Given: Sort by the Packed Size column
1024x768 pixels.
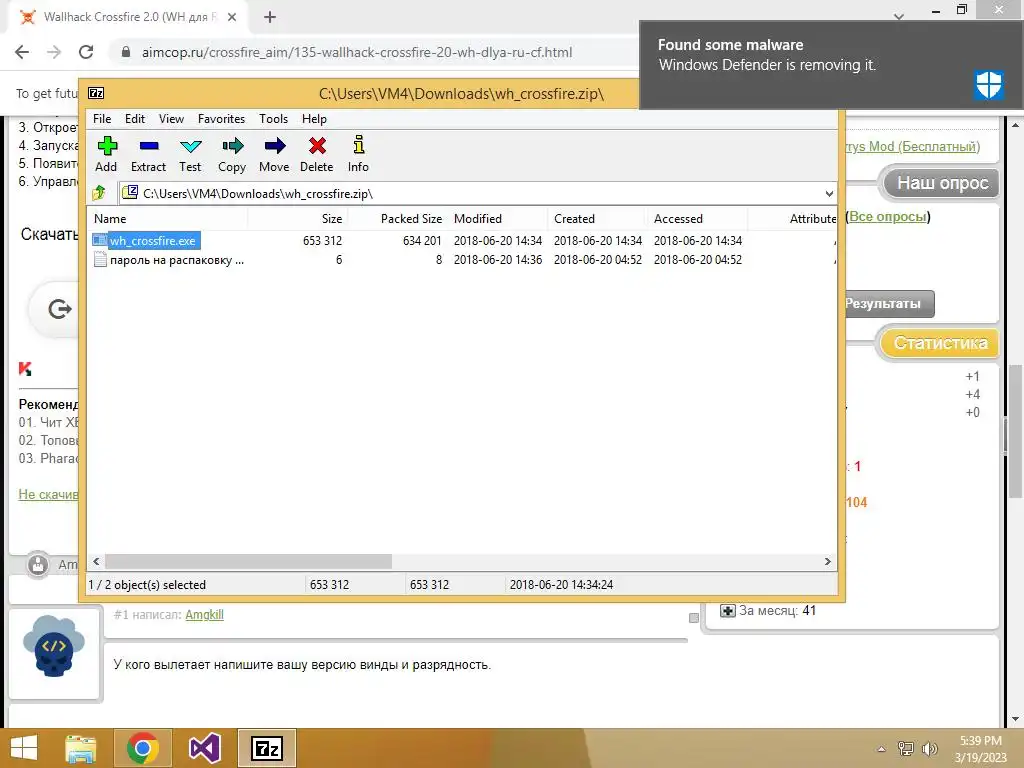Looking at the screenshot, I should point(397,219).
